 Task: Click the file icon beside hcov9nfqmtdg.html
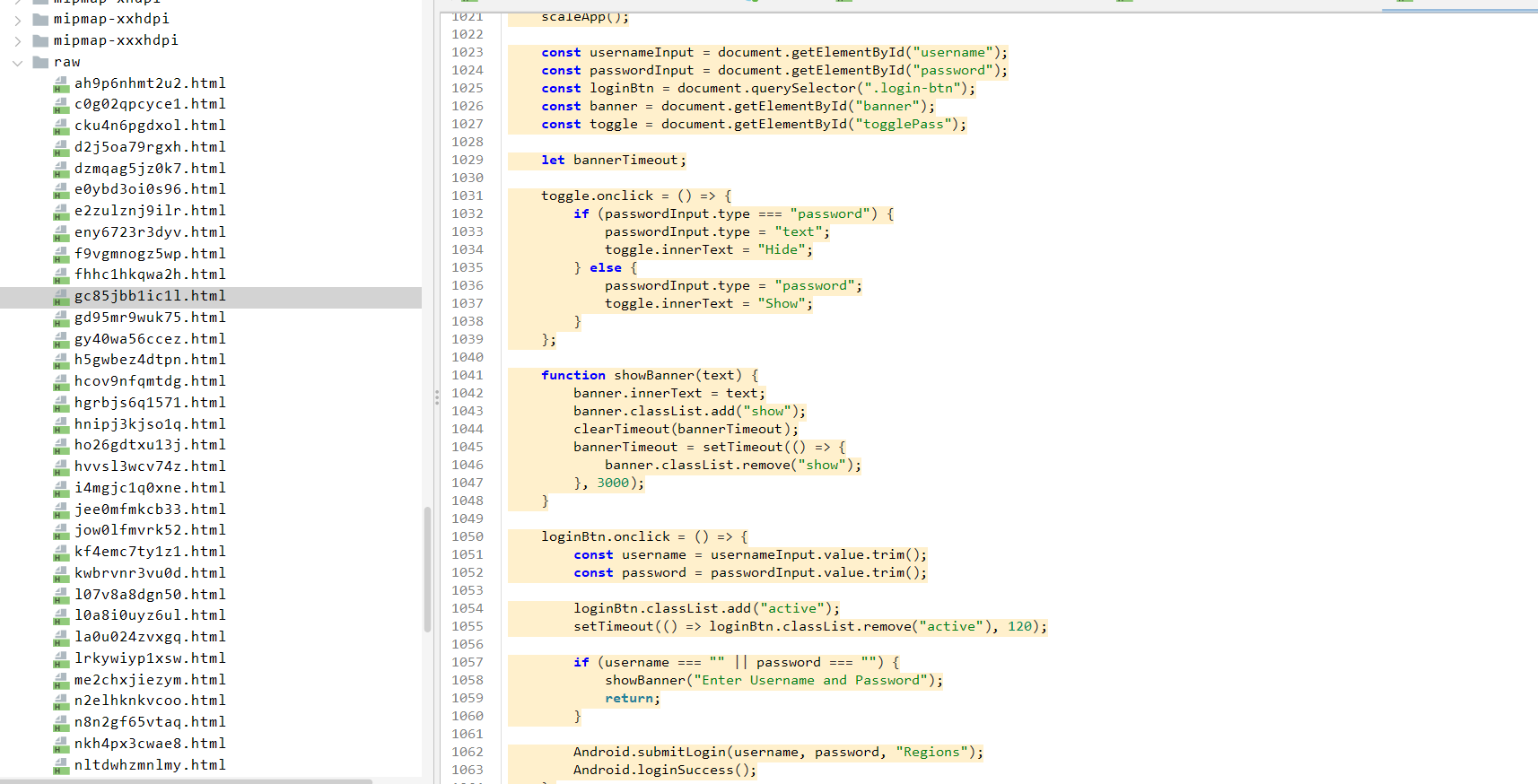[61, 382]
